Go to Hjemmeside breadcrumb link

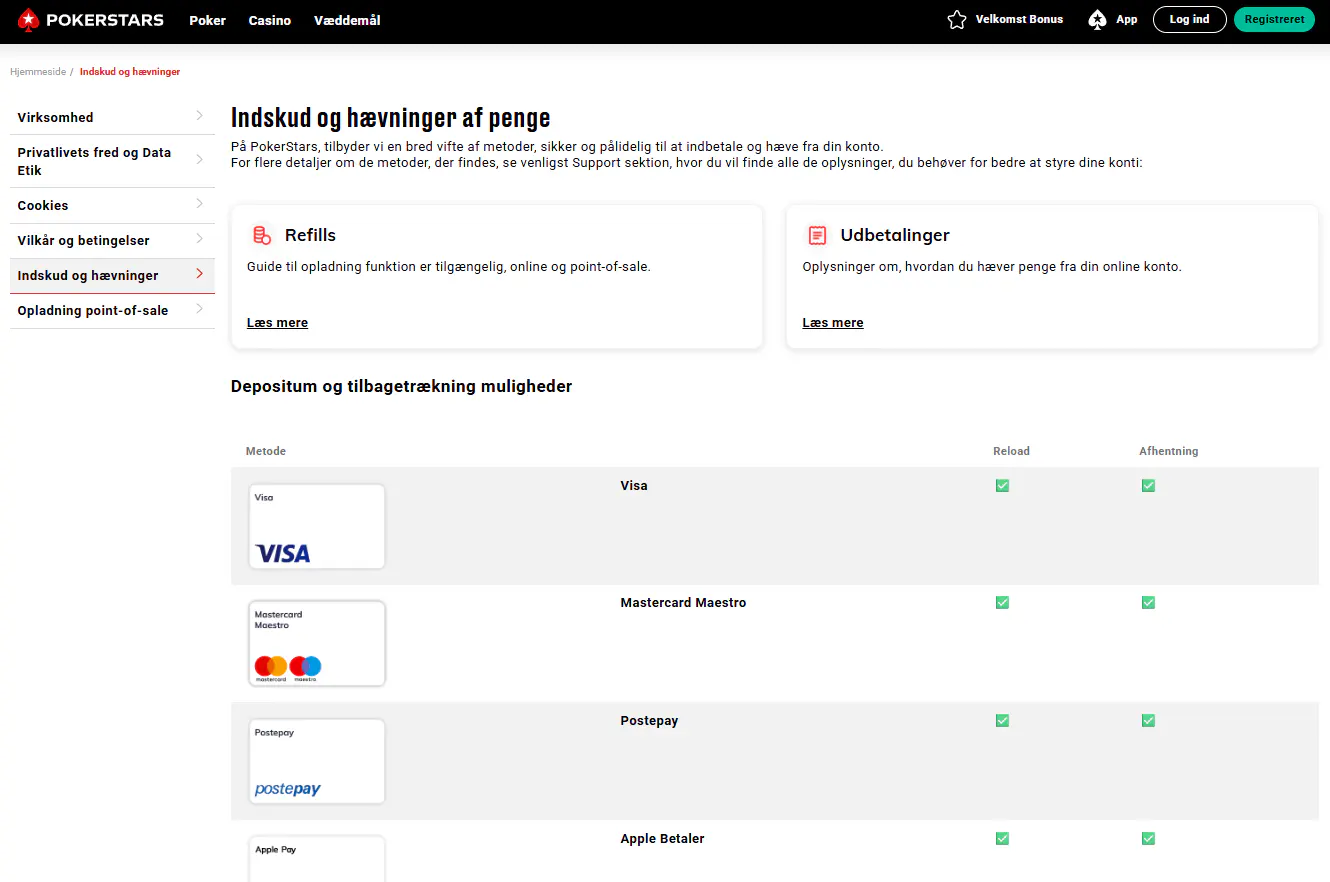click(38, 72)
